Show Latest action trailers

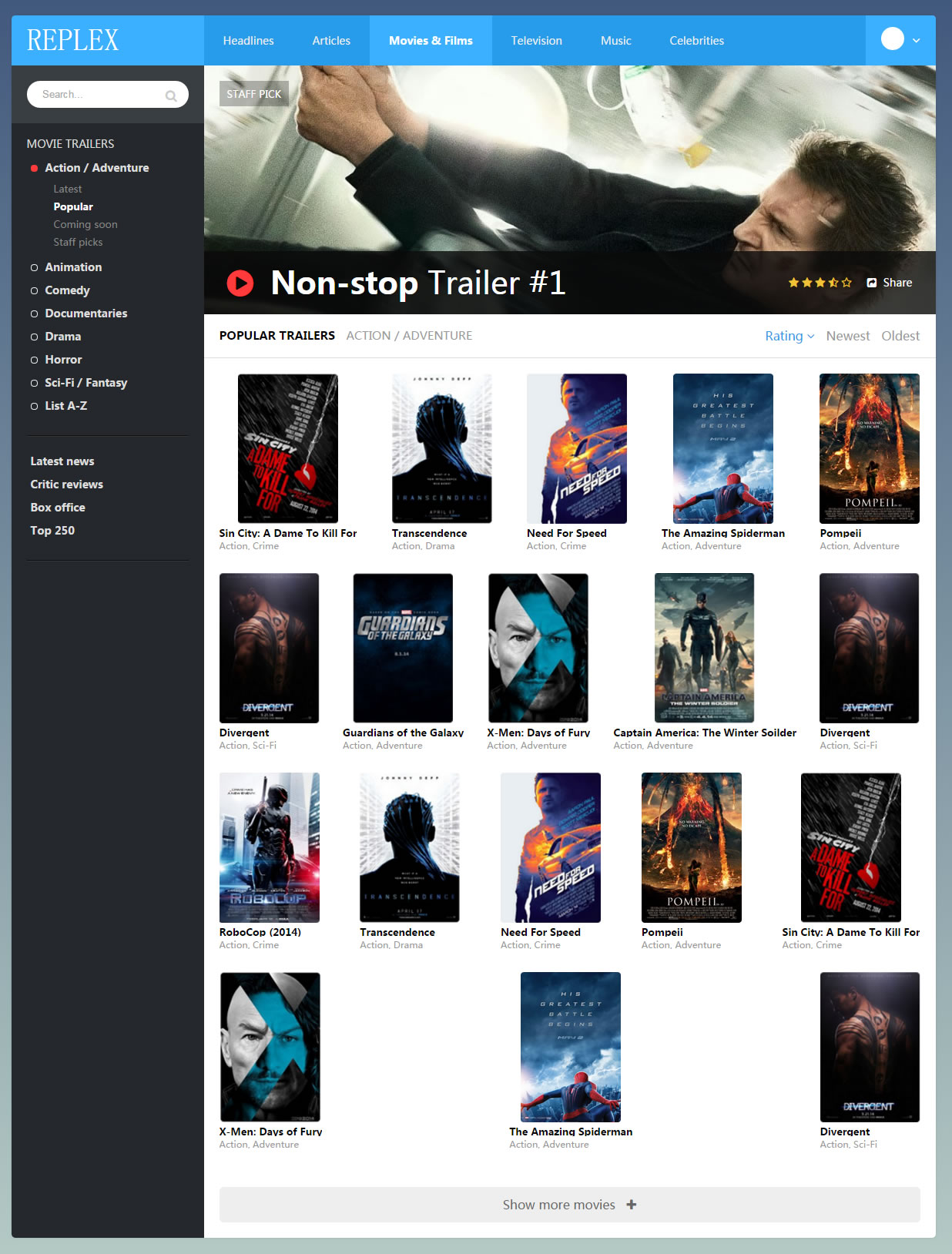click(x=68, y=189)
